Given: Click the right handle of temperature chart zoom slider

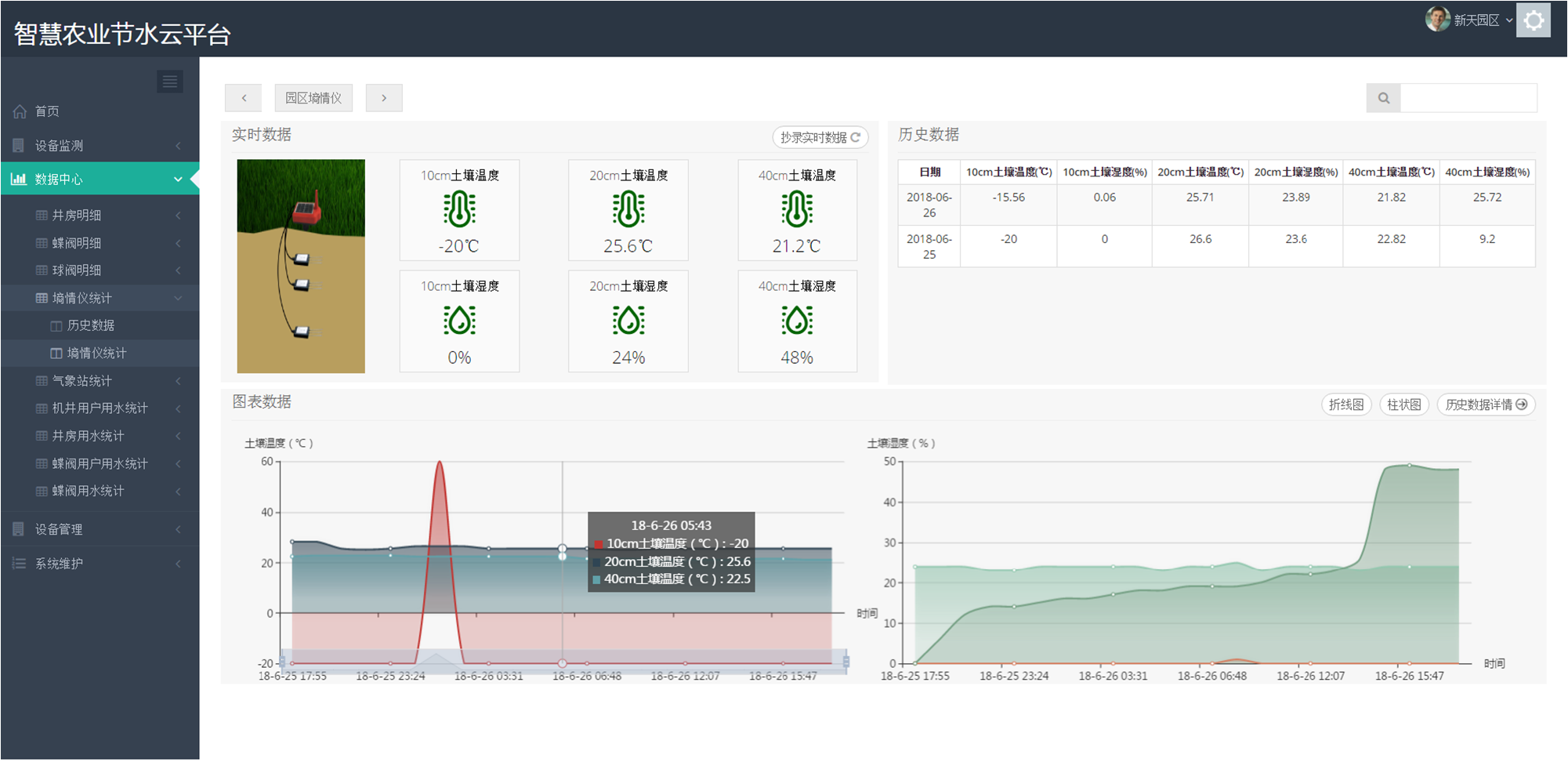Looking at the screenshot, I should tap(846, 662).
